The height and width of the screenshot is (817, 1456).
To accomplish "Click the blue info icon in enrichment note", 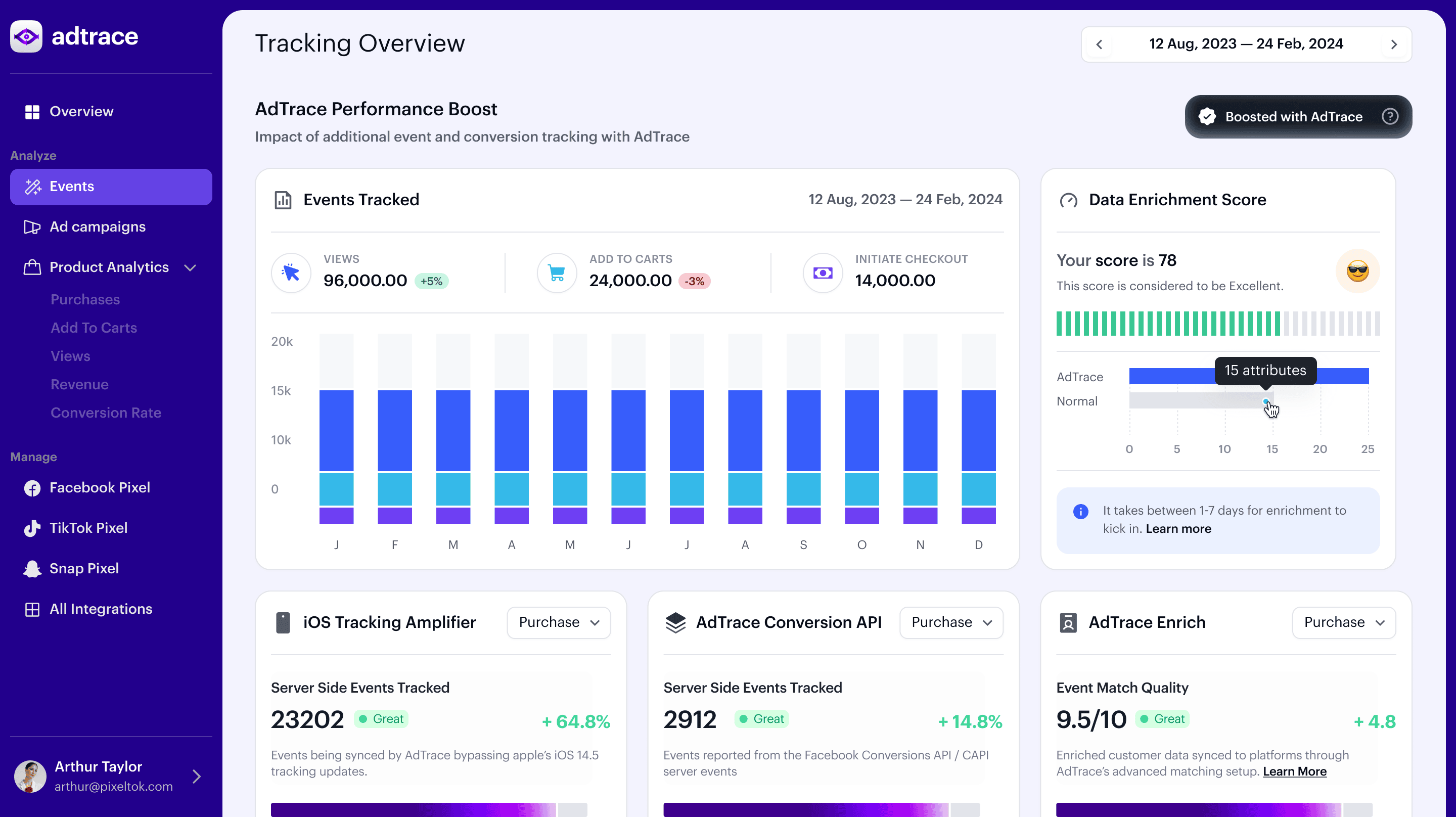I will (x=1081, y=512).
